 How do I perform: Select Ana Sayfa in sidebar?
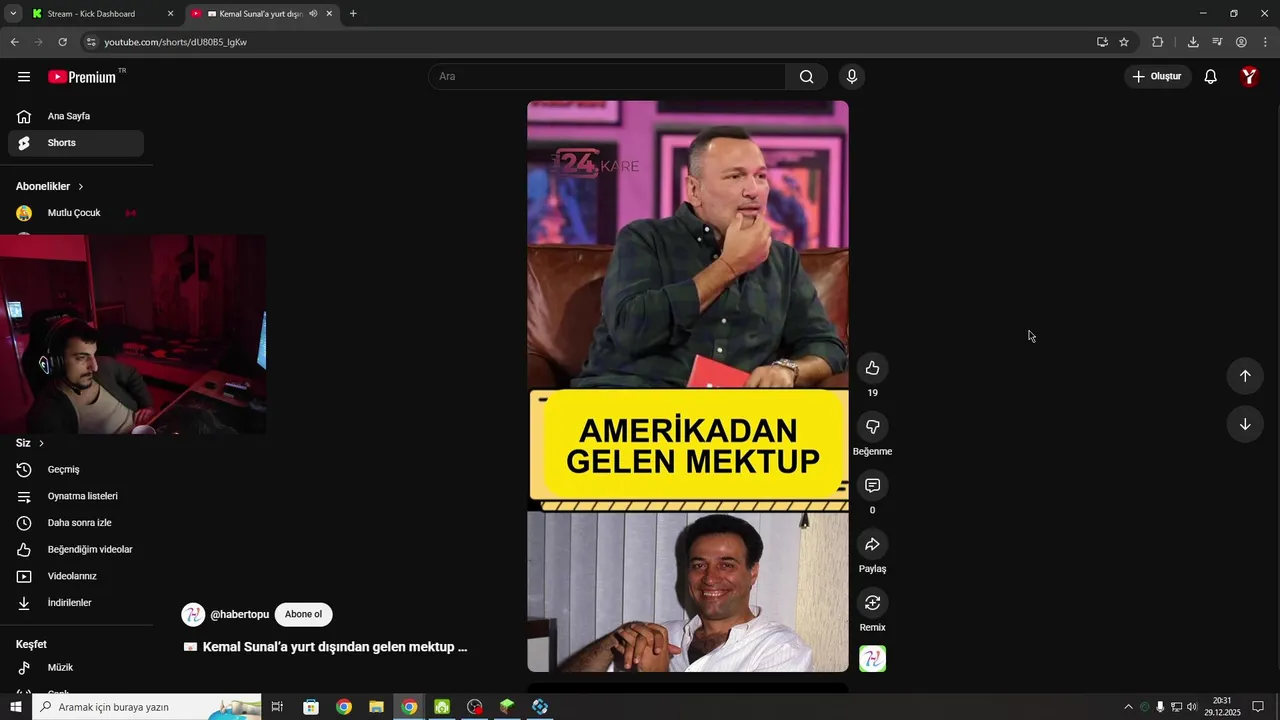76,116
